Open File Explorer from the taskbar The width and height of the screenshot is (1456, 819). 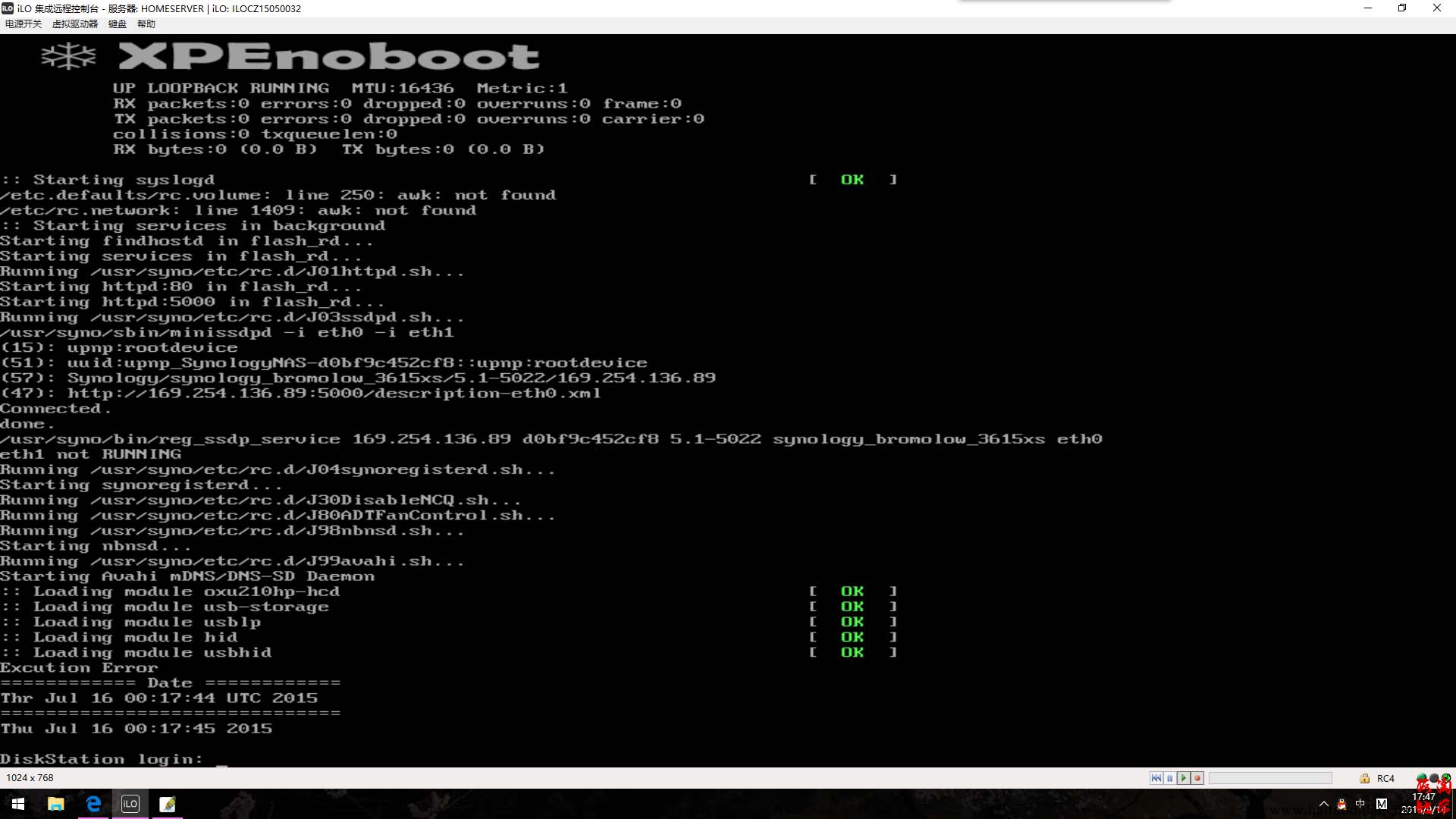pos(56,804)
